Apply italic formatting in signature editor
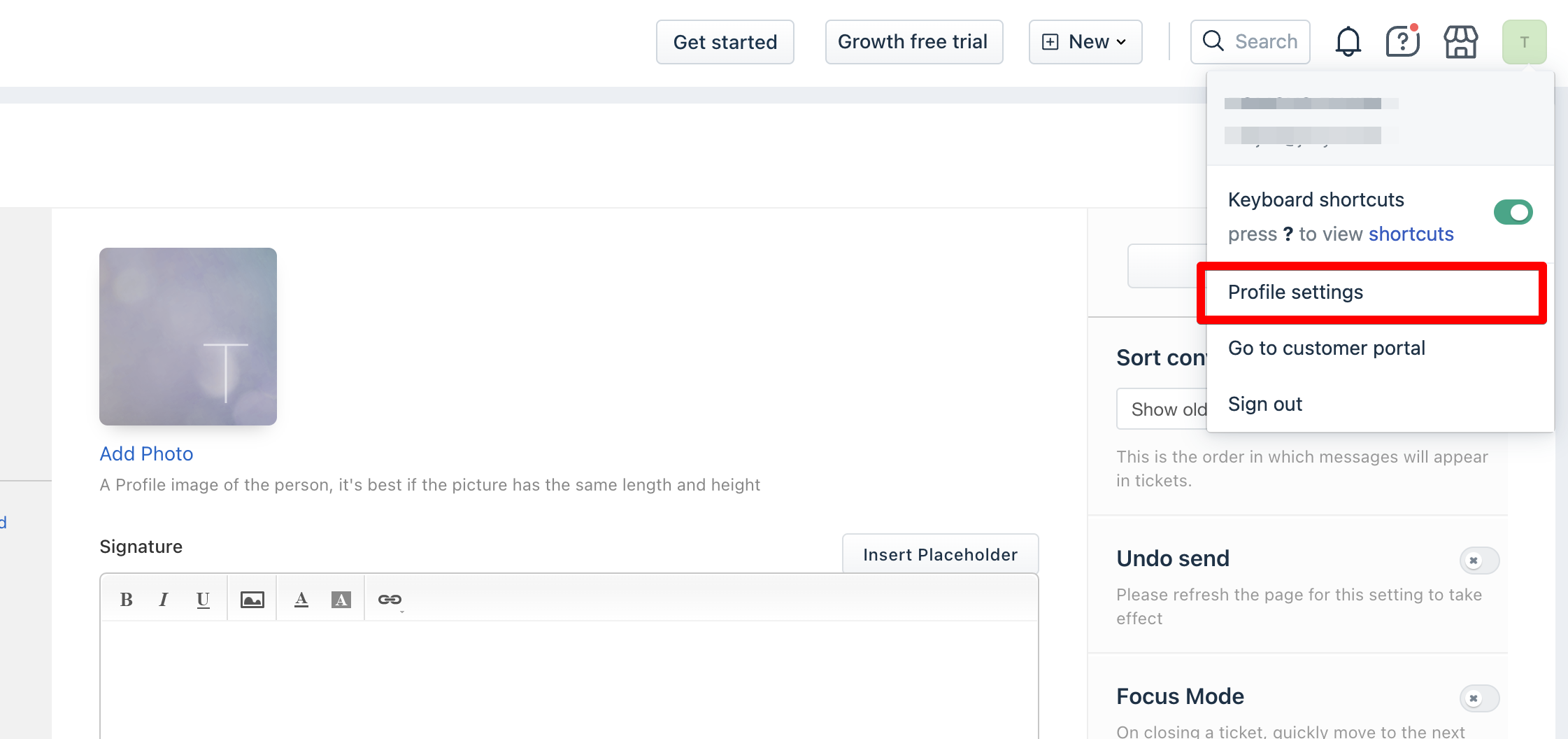 click(x=164, y=600)
